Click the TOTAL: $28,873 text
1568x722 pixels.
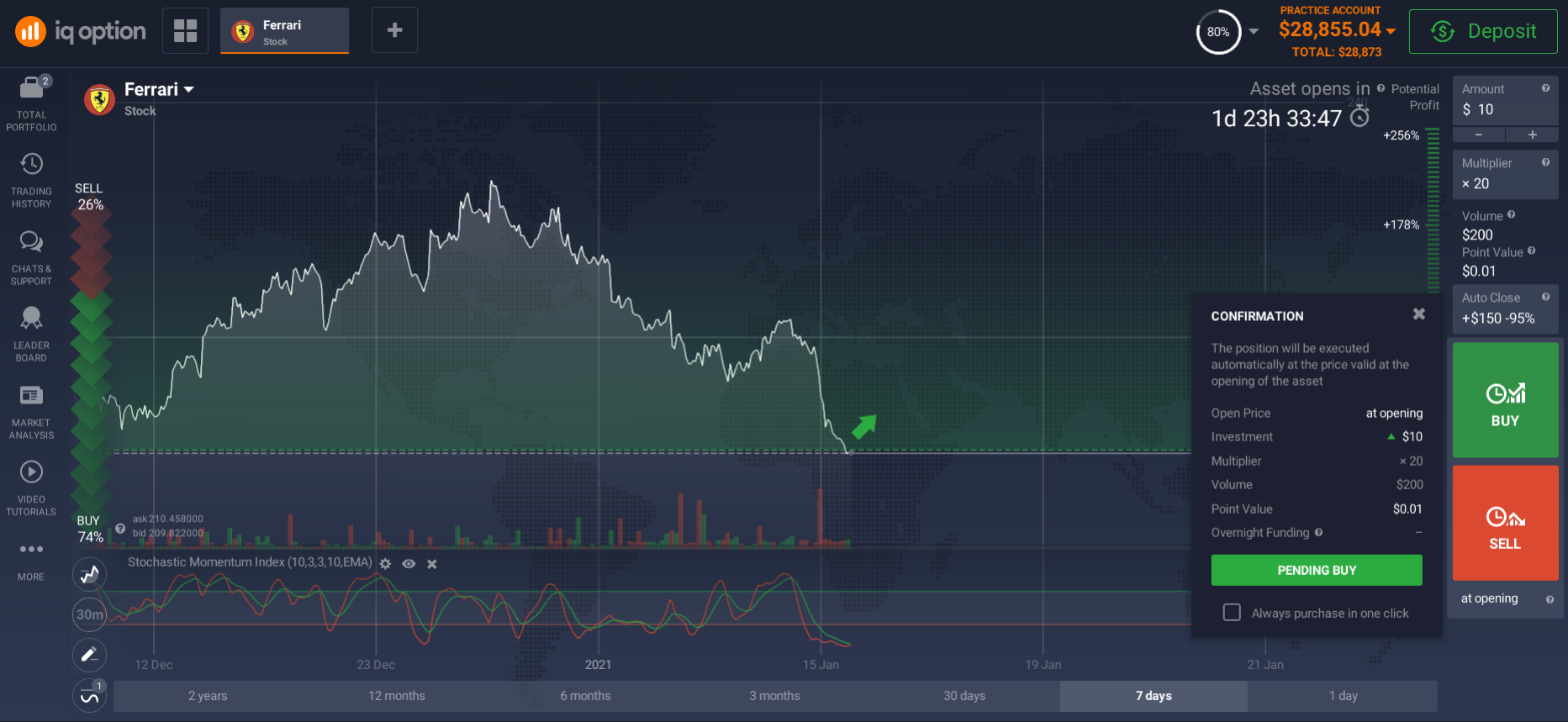[x=1337, y=52]
